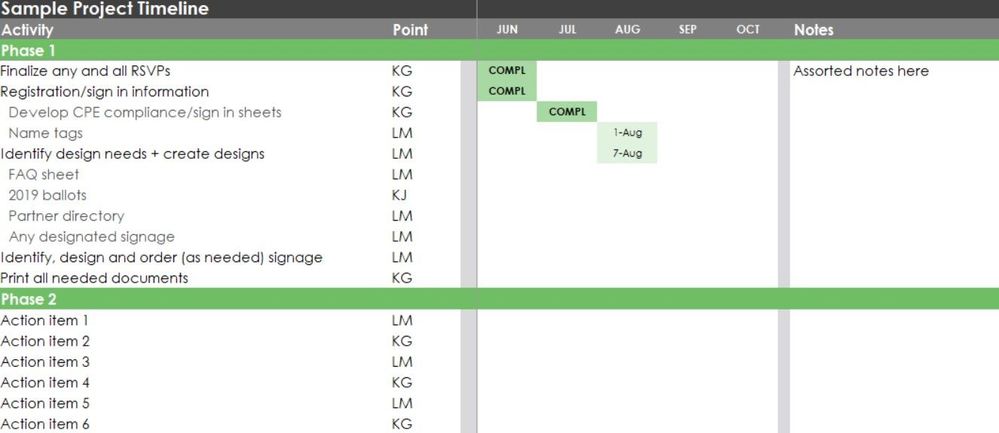Select the Phase 2 section row
This screenshot has height=433, width=999.
click(x=500, y=299)
